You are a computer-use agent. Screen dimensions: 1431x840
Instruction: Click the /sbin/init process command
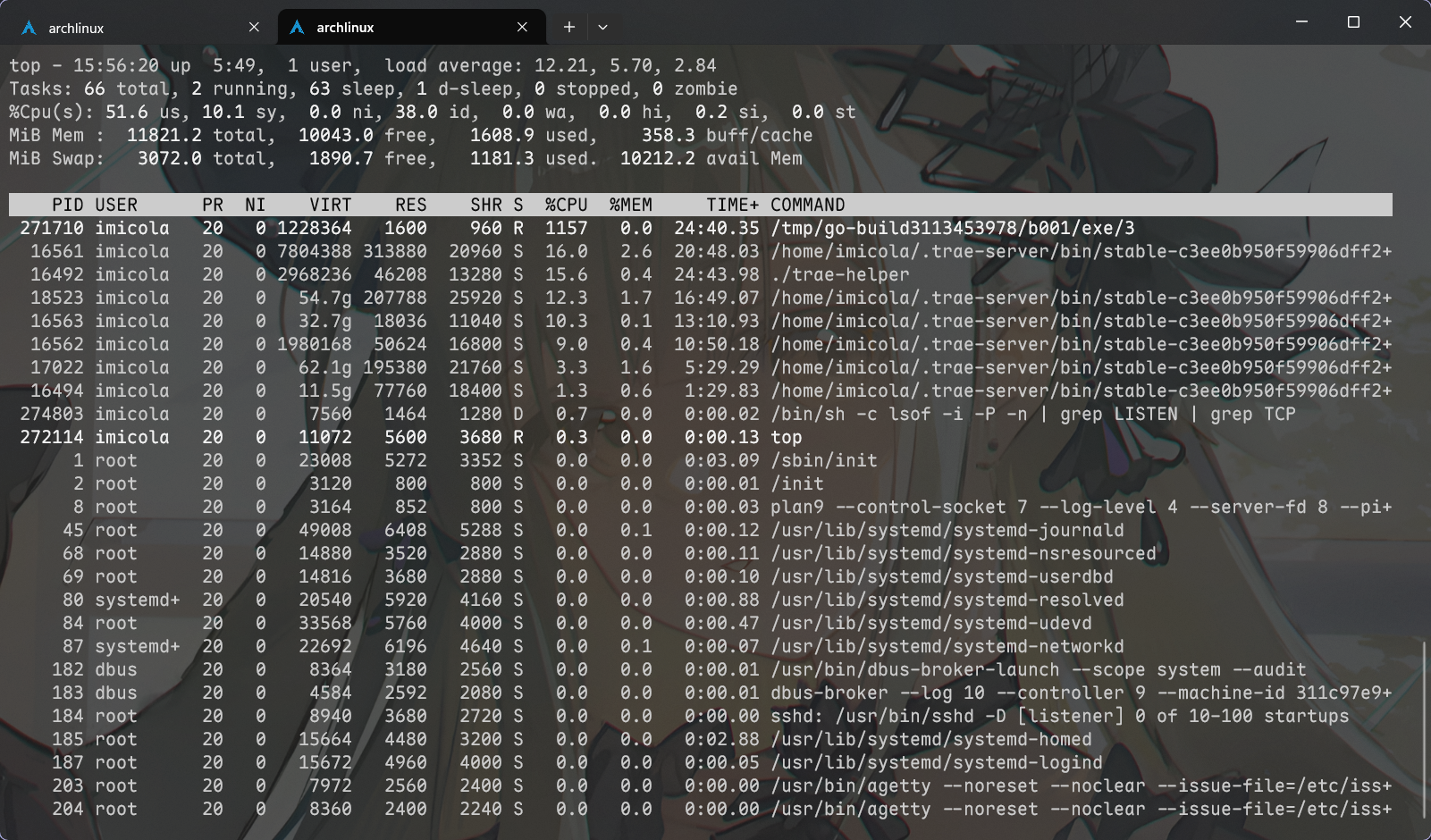click(823, 460)
